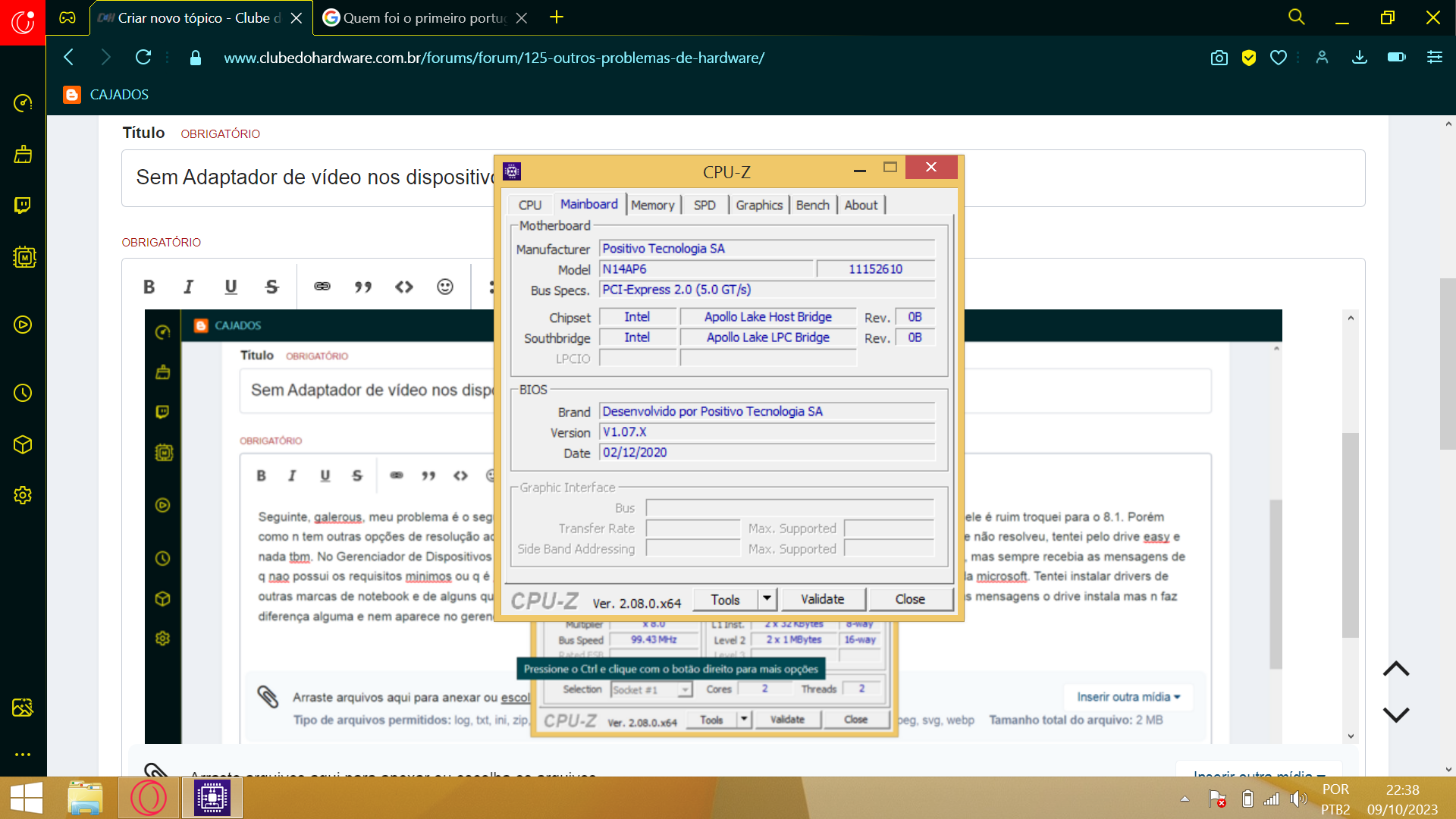This screenshot has width=1456, height=819.
Task: Open the taskbar clock showing 22:38
Action: (x=1402, y=799)
